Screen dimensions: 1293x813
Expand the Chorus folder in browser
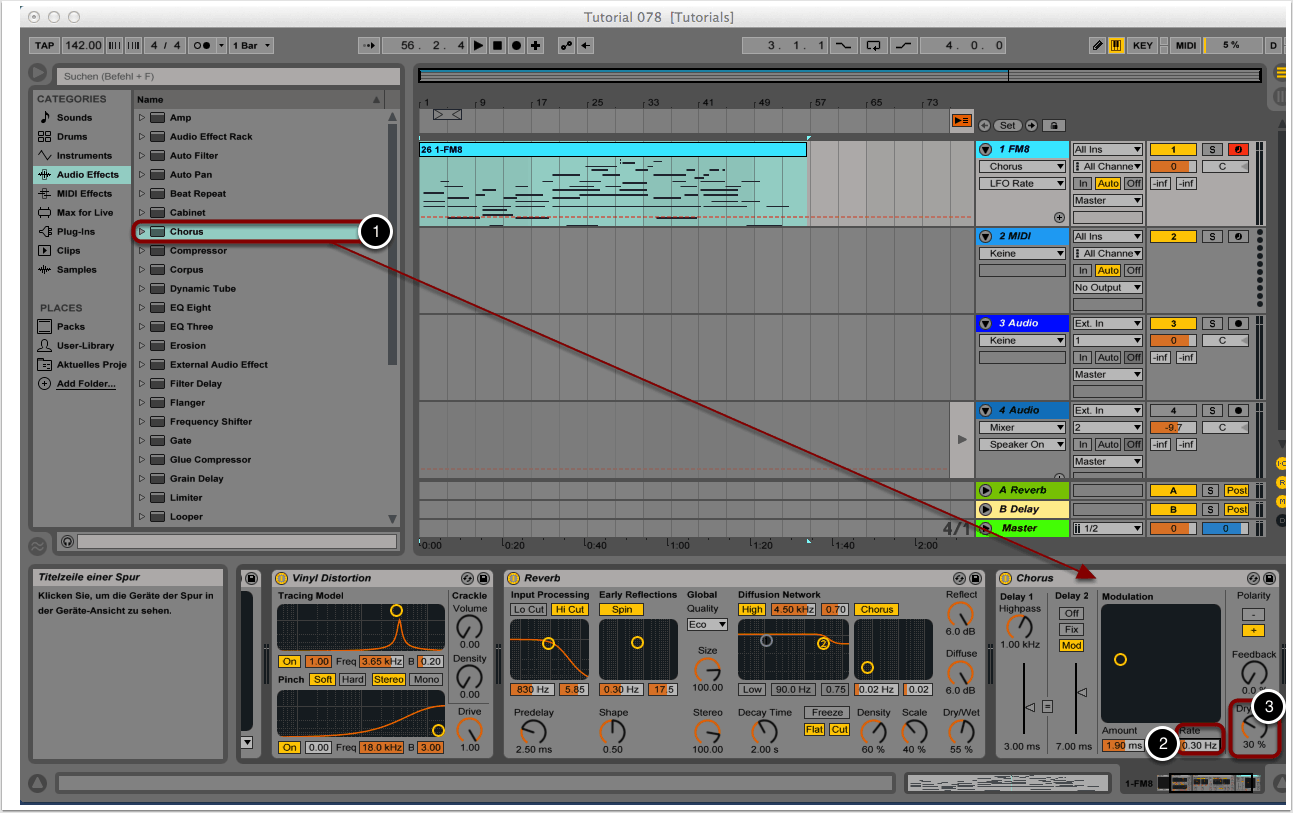(142, 232)
